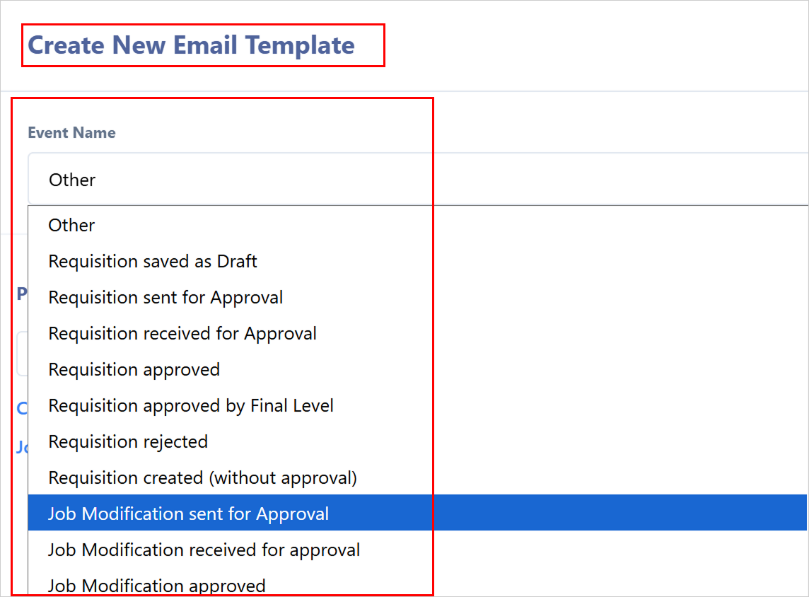The width and height of the screenshot is (809, 597).
Task: Choose the Job Modification approved option
Action: point(417,583)
